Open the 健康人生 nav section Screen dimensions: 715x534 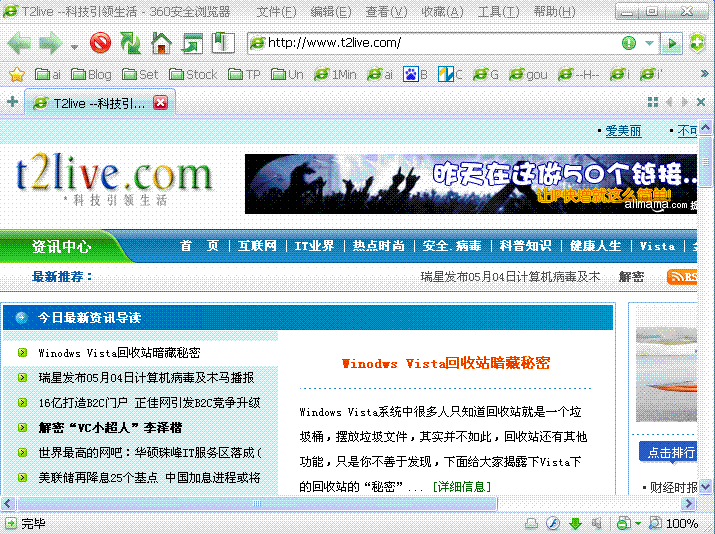click(x=596, y=246)
